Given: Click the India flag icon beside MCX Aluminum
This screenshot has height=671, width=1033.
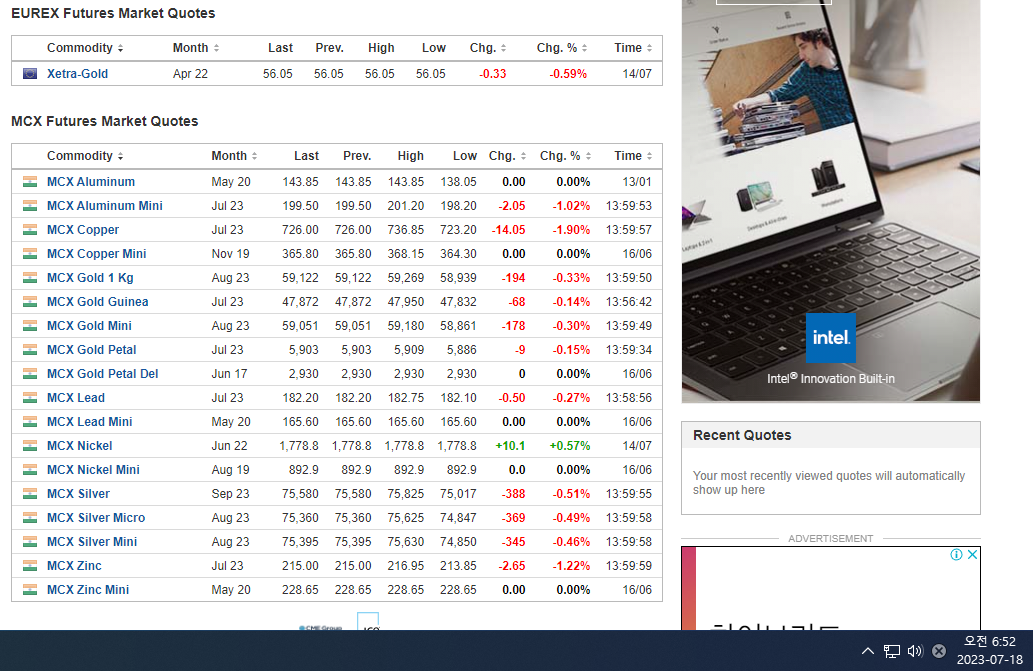Looking at the screenshot, I should 30,182.
